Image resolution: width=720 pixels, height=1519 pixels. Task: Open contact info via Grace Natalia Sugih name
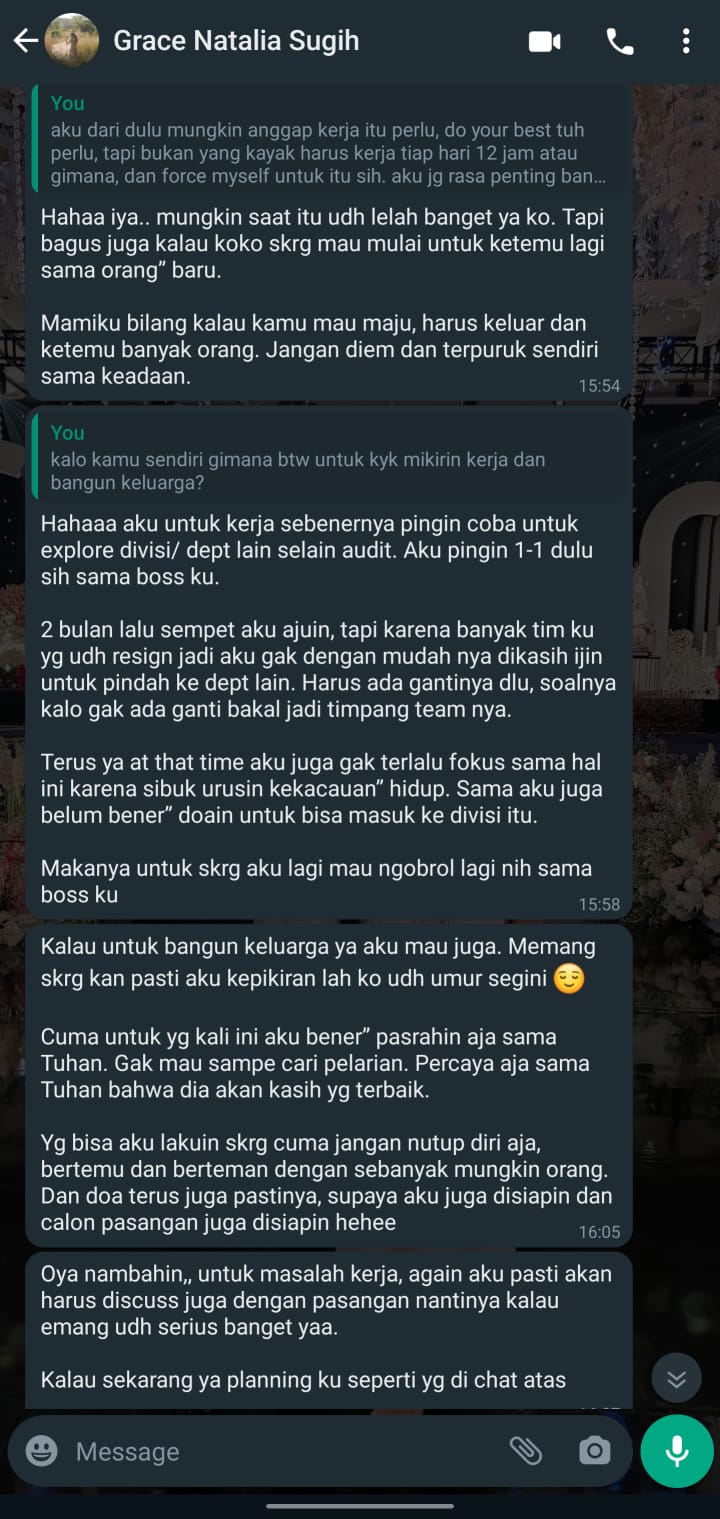click(x=236, y=41)
